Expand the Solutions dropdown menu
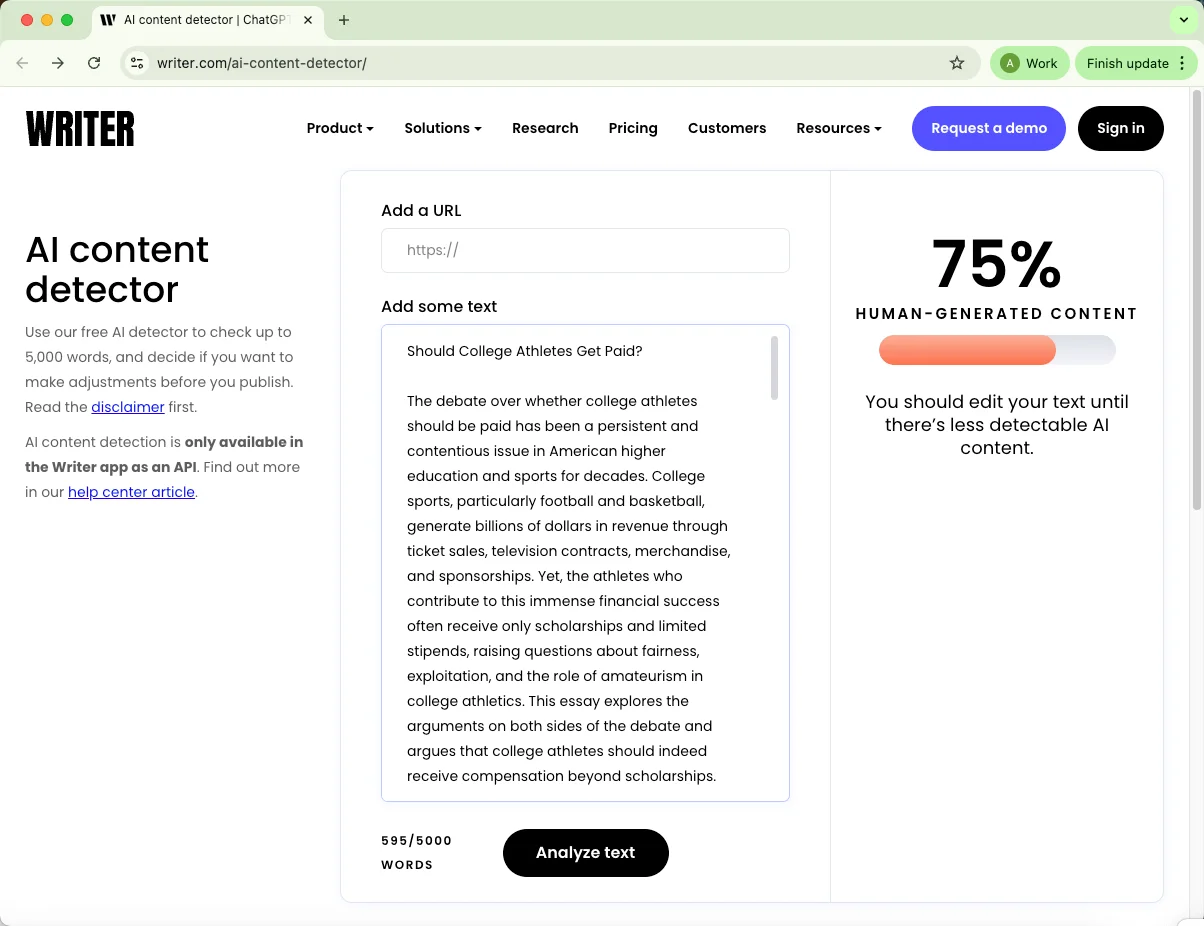This screenshot has width=1204, height=926. pyautogui.click(x=443, y=128)
